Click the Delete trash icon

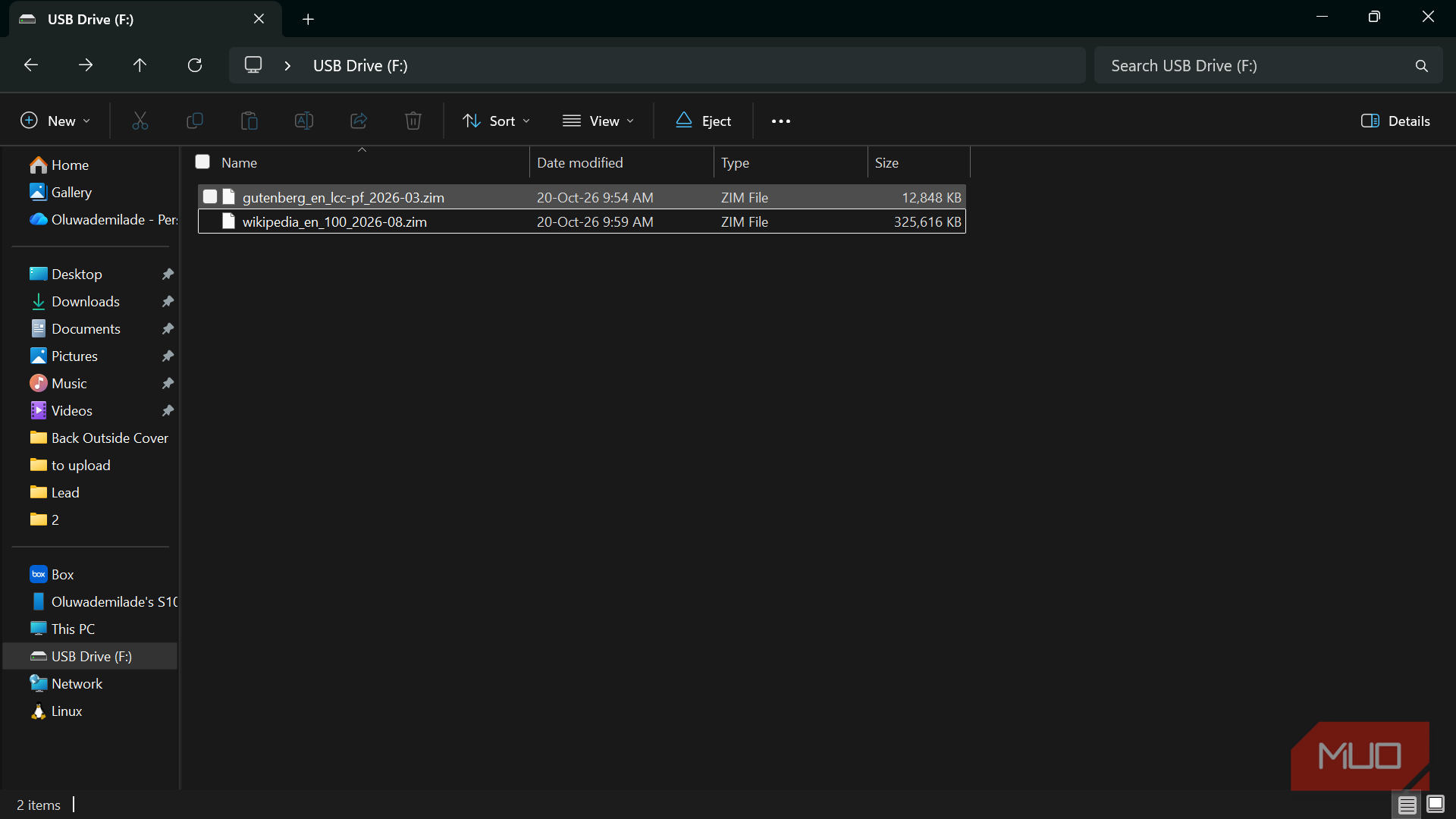[413, 121]
